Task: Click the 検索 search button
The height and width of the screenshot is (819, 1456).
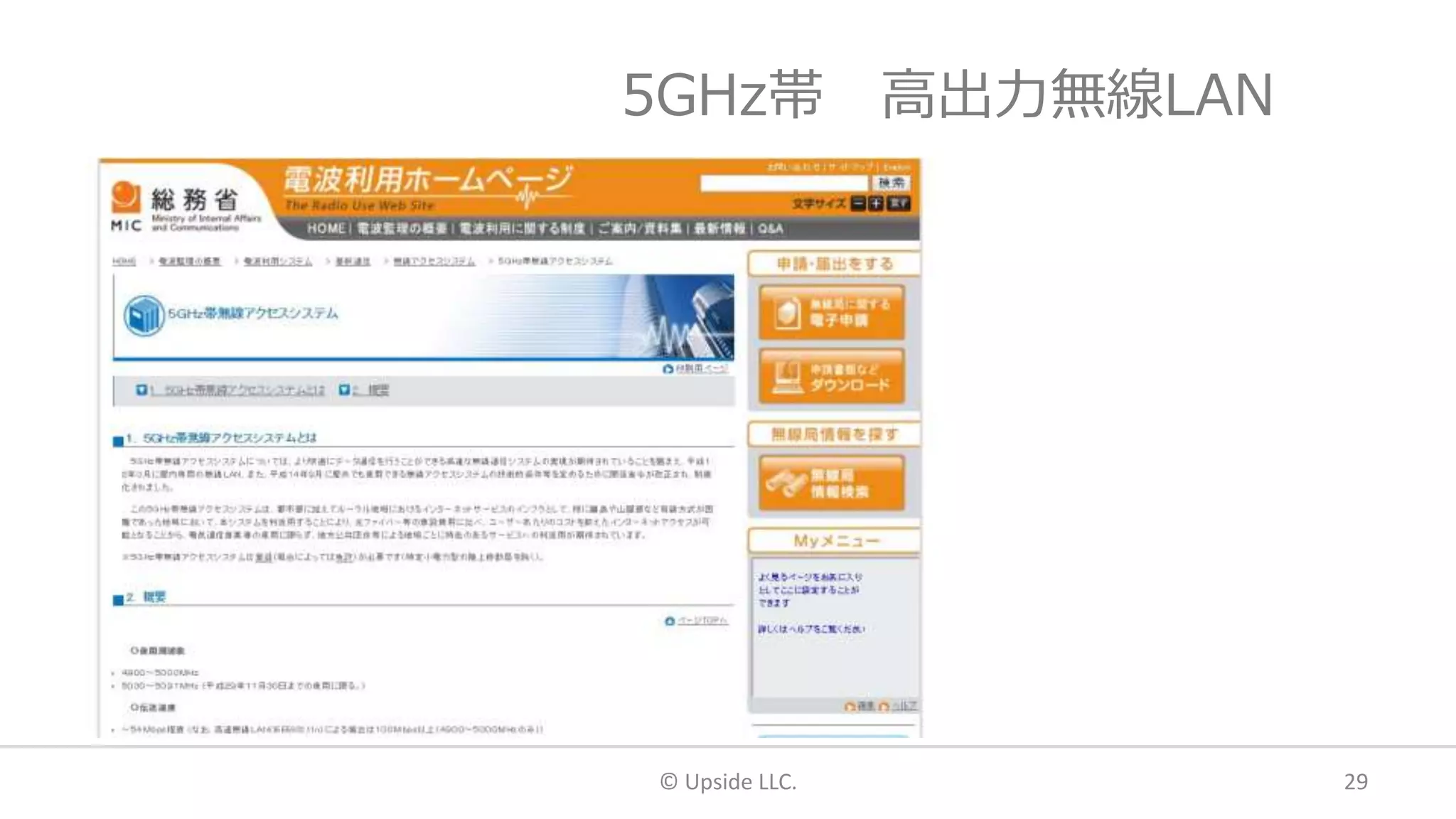Action: click(x=891, y=183)
